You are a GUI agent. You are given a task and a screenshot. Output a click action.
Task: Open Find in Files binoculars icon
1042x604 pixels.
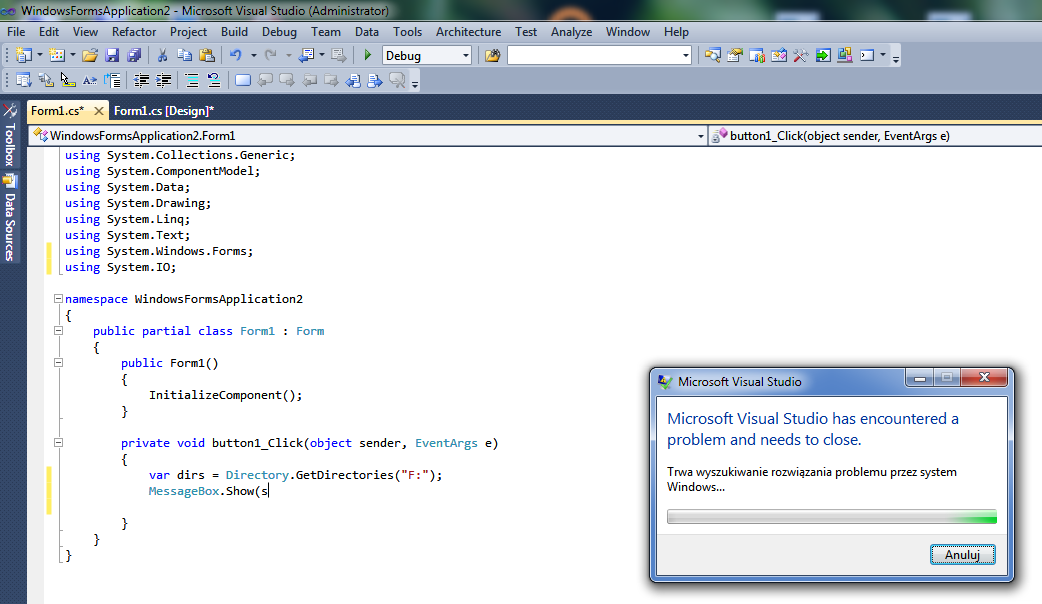pyautogui.click(x=492, y=56)
